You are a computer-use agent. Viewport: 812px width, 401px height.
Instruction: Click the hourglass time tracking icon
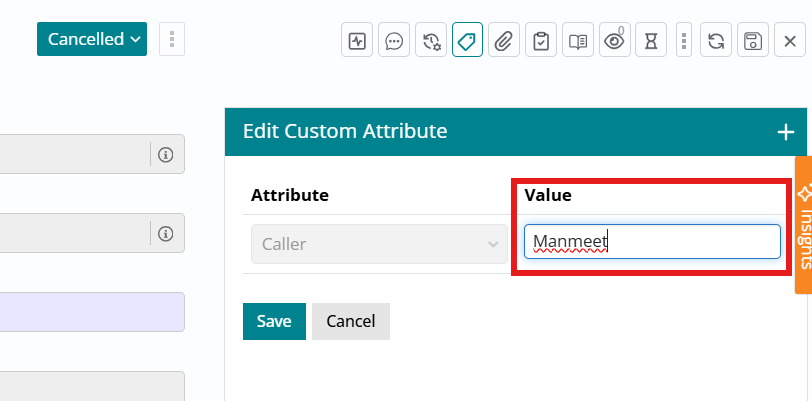pyautogui.click(x=651, y=41)
